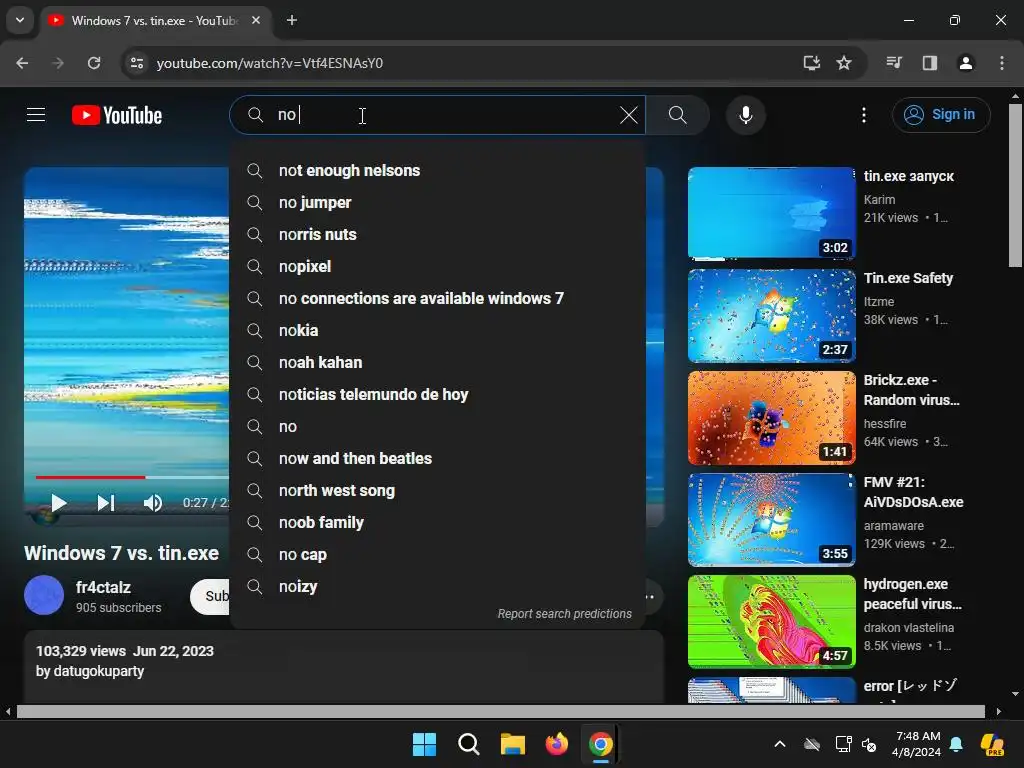The image size is (1024, 768).
Task: Choose suggestion 'not enough nelsons'
Action: pos(437,170)
